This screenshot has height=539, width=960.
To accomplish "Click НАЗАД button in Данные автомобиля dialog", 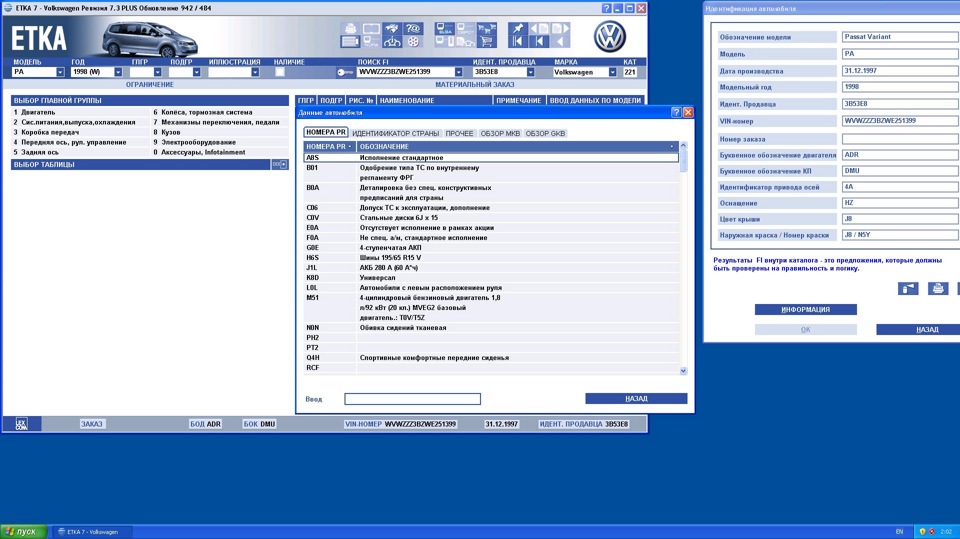I will pos(636,399).
